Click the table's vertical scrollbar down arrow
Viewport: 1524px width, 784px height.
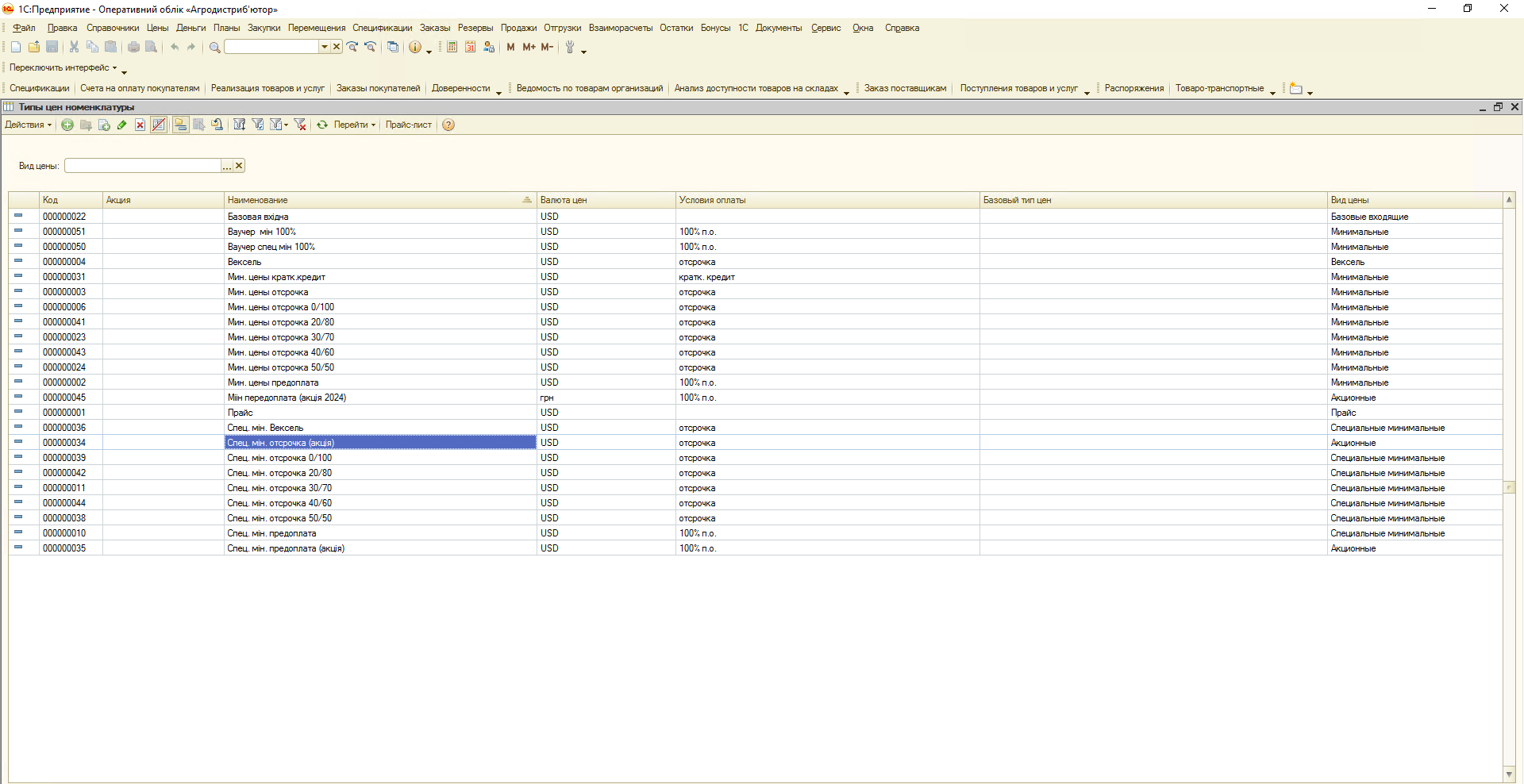point(1509,774)
